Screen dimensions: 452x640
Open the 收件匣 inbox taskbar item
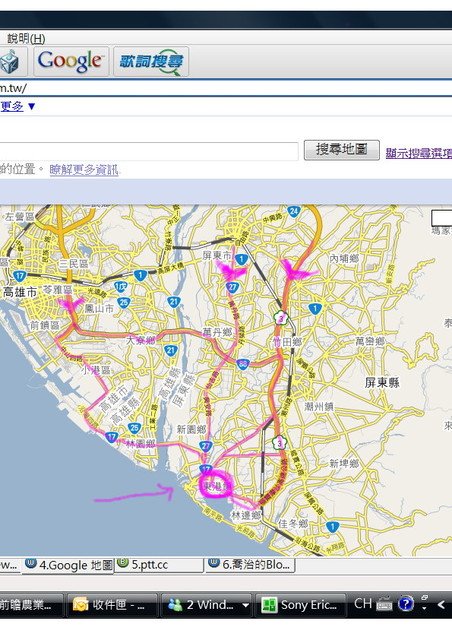click(x=112, y=604)
